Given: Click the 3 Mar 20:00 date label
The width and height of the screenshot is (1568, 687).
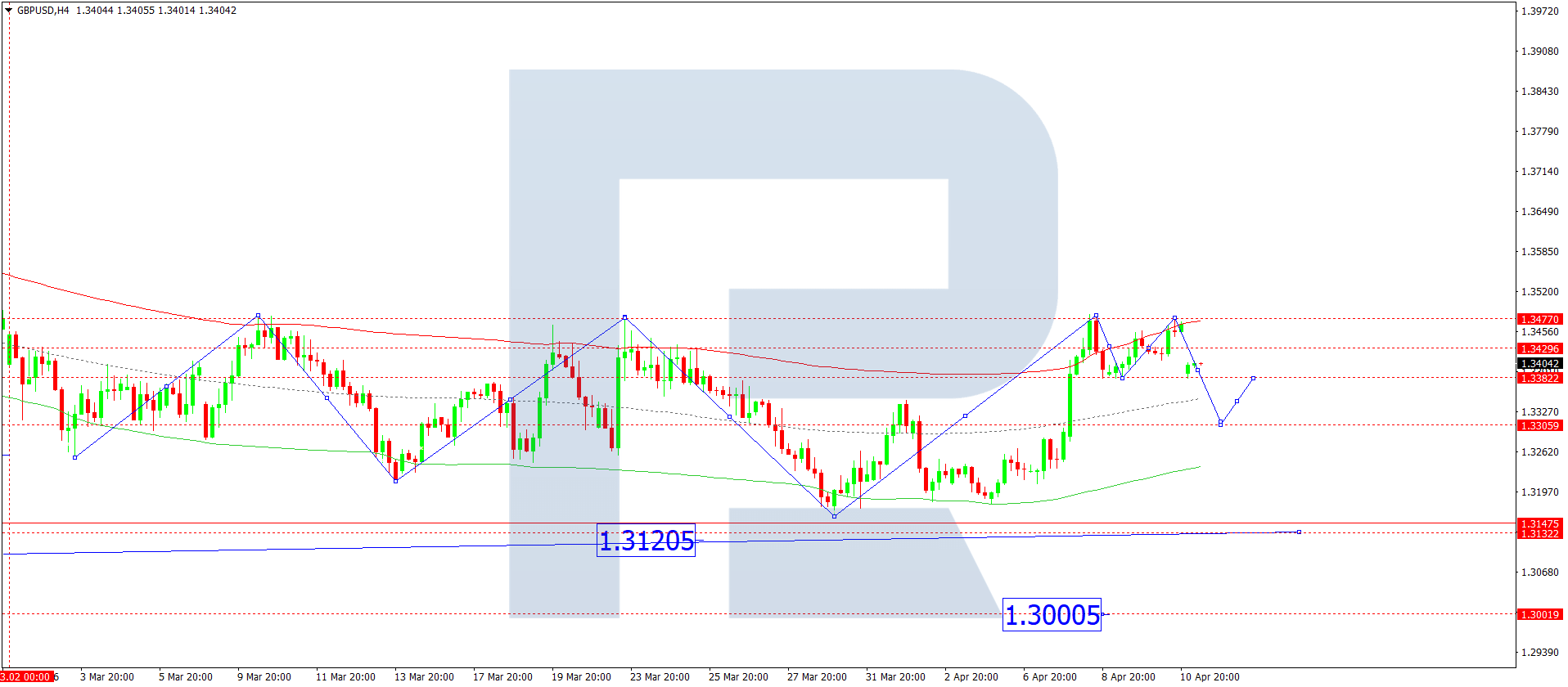Looking at the screenshot, I should (x=107, y=677).
